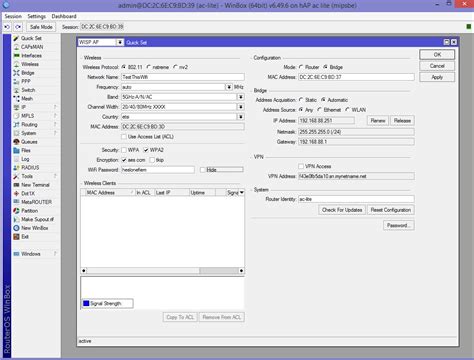
Task: Select 802.11 wireless protocol
Action: [x=124, y=67]
